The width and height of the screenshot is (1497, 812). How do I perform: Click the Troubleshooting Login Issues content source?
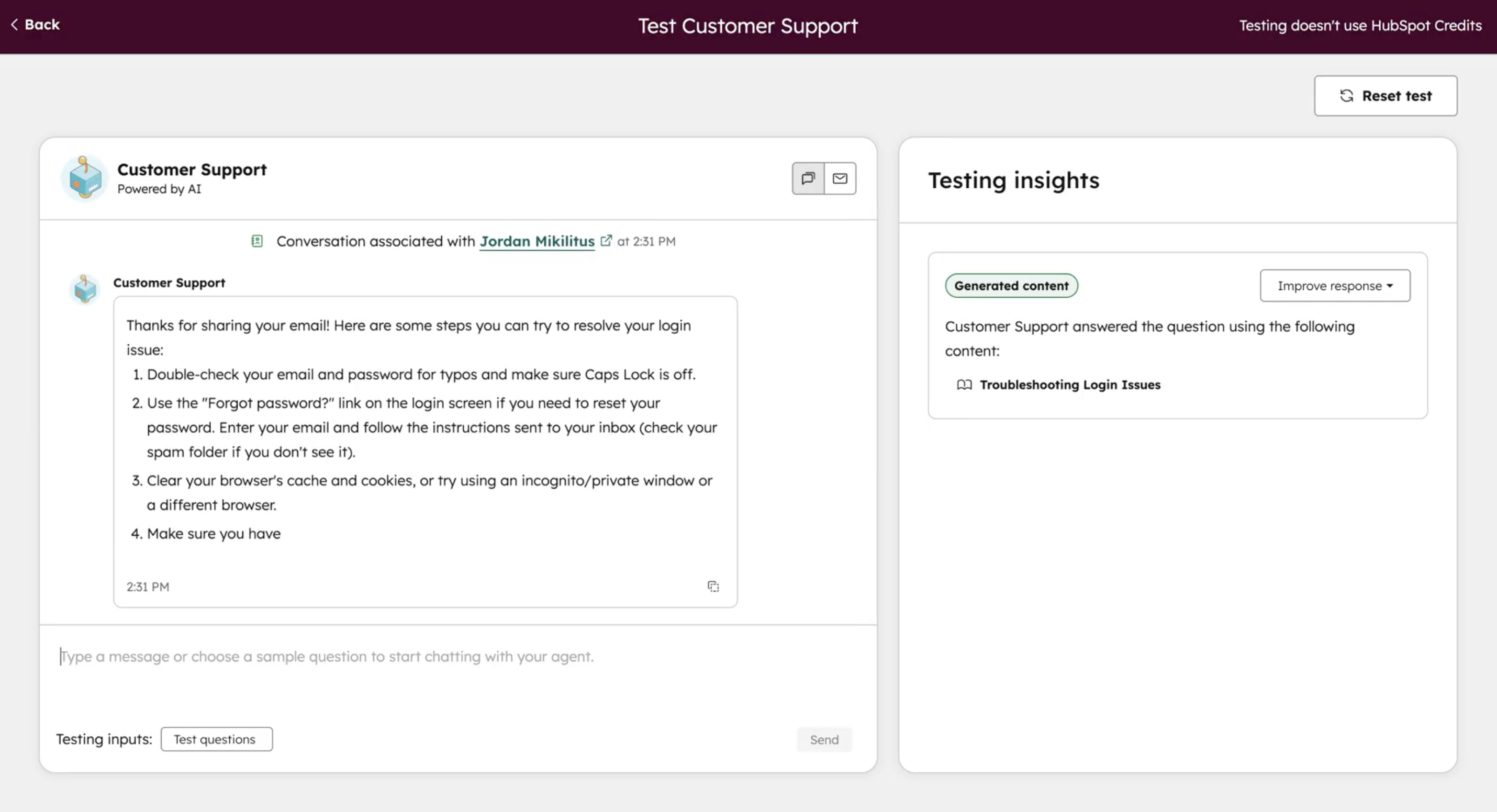[x=1070, y=385]
